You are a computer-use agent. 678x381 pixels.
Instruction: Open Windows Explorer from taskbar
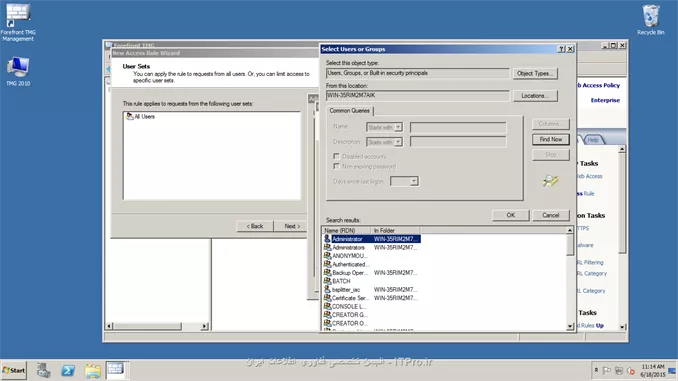[93, 371]
